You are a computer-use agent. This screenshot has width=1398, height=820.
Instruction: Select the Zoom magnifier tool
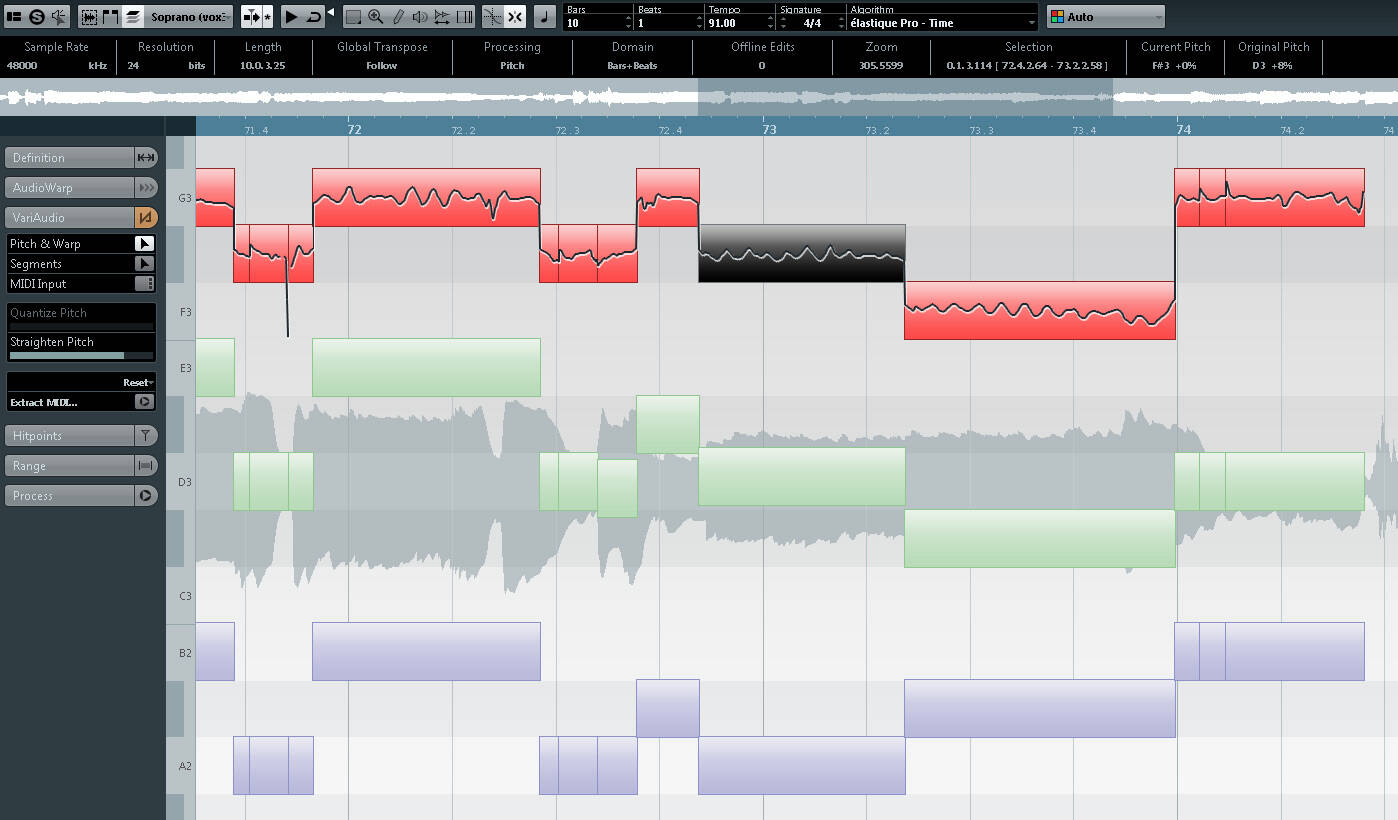375,16
